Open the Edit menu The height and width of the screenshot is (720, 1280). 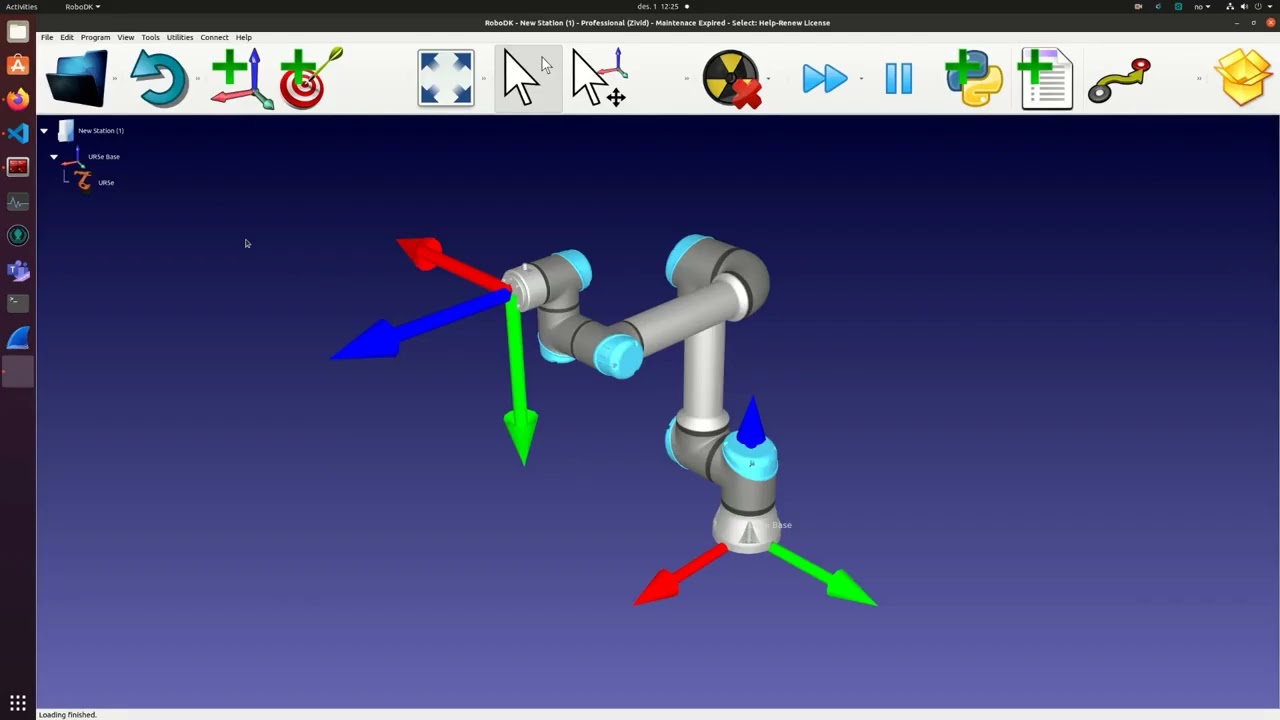click(x=67, y=37)
